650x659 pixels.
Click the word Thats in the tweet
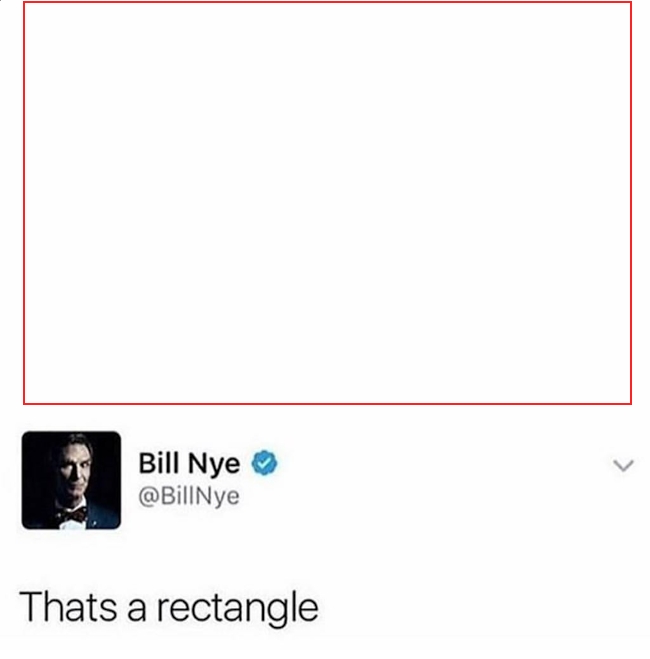pos(68,606)
